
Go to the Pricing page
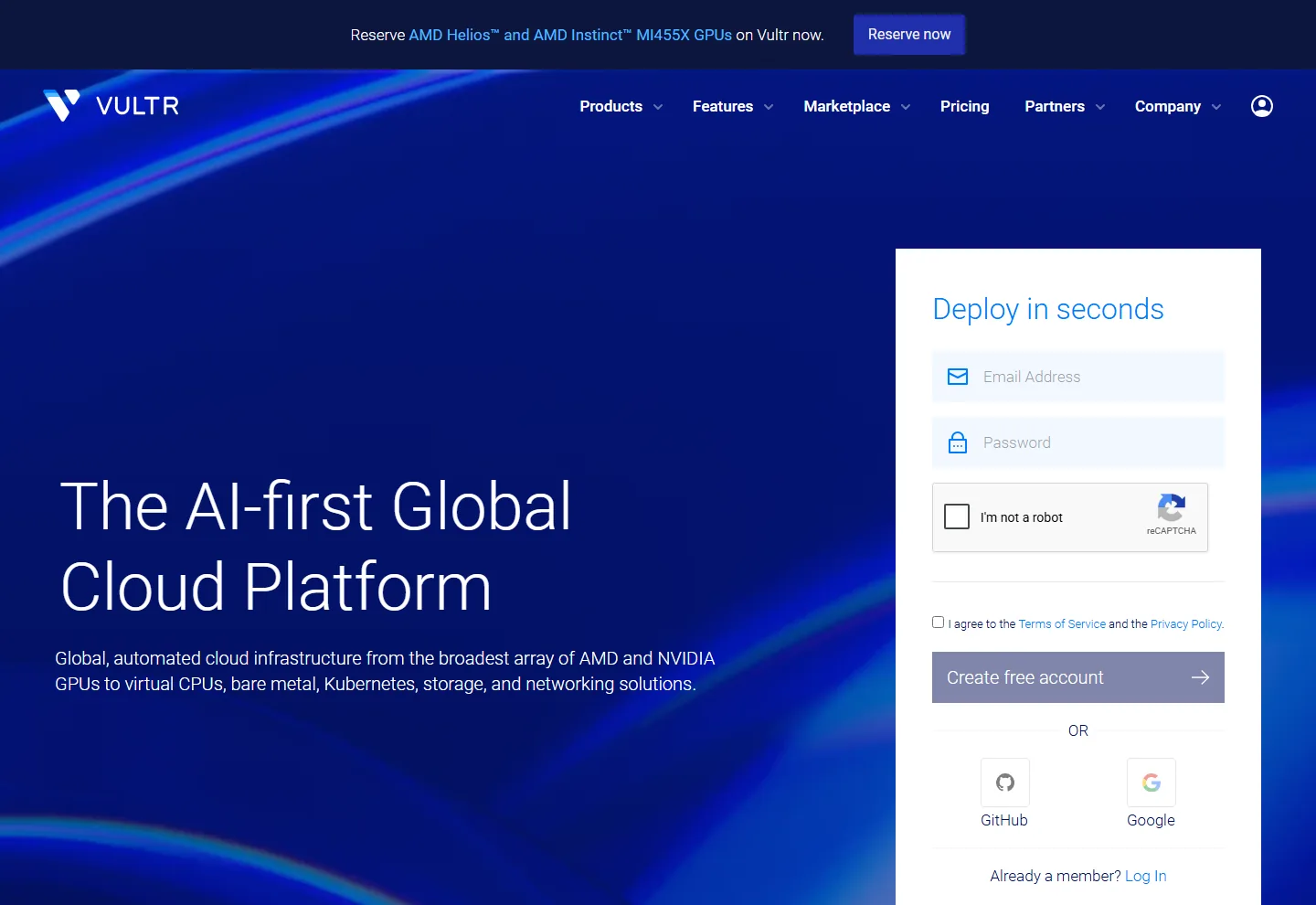(965, 106)
